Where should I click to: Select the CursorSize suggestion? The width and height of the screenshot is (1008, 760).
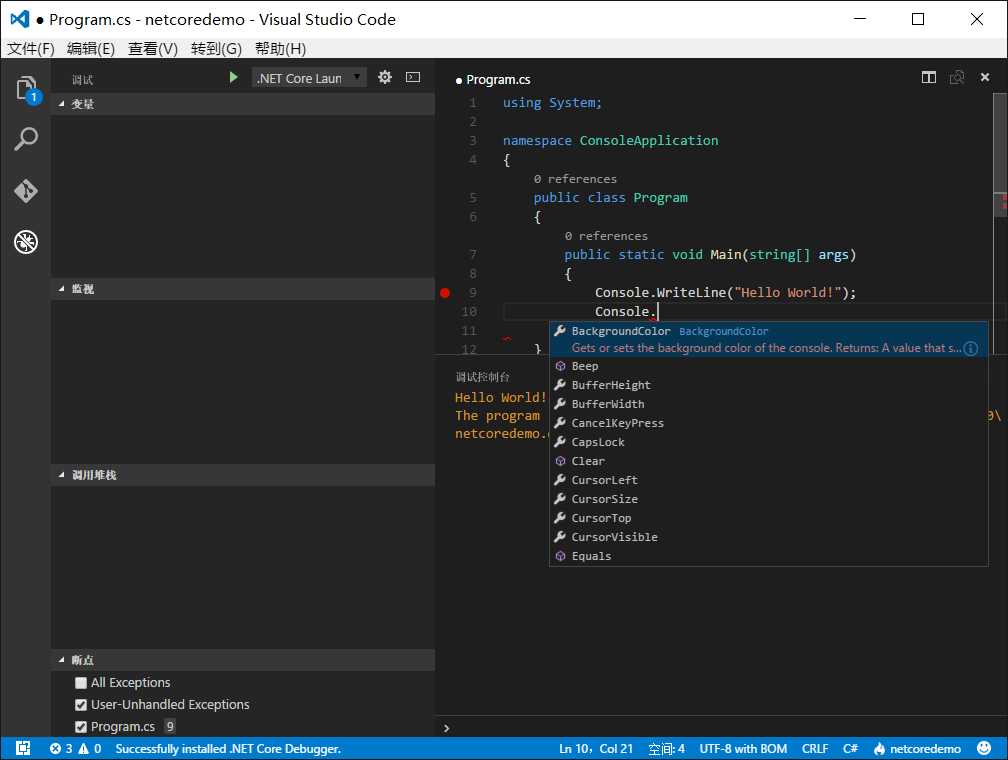768,500
